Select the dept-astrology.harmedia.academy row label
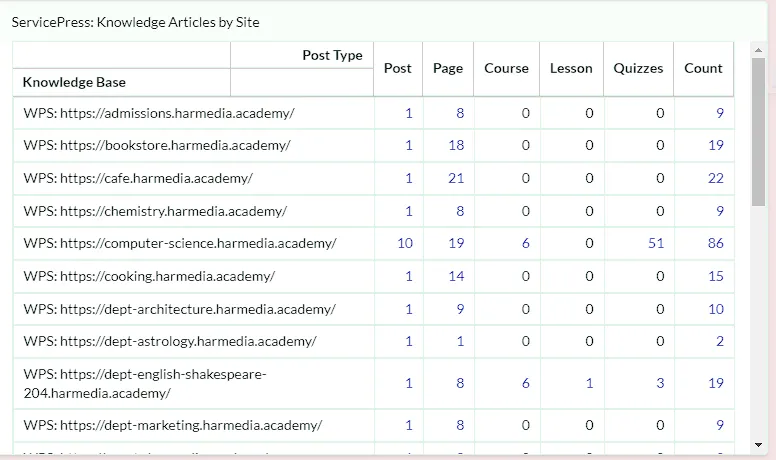 [x=170, y=341]
